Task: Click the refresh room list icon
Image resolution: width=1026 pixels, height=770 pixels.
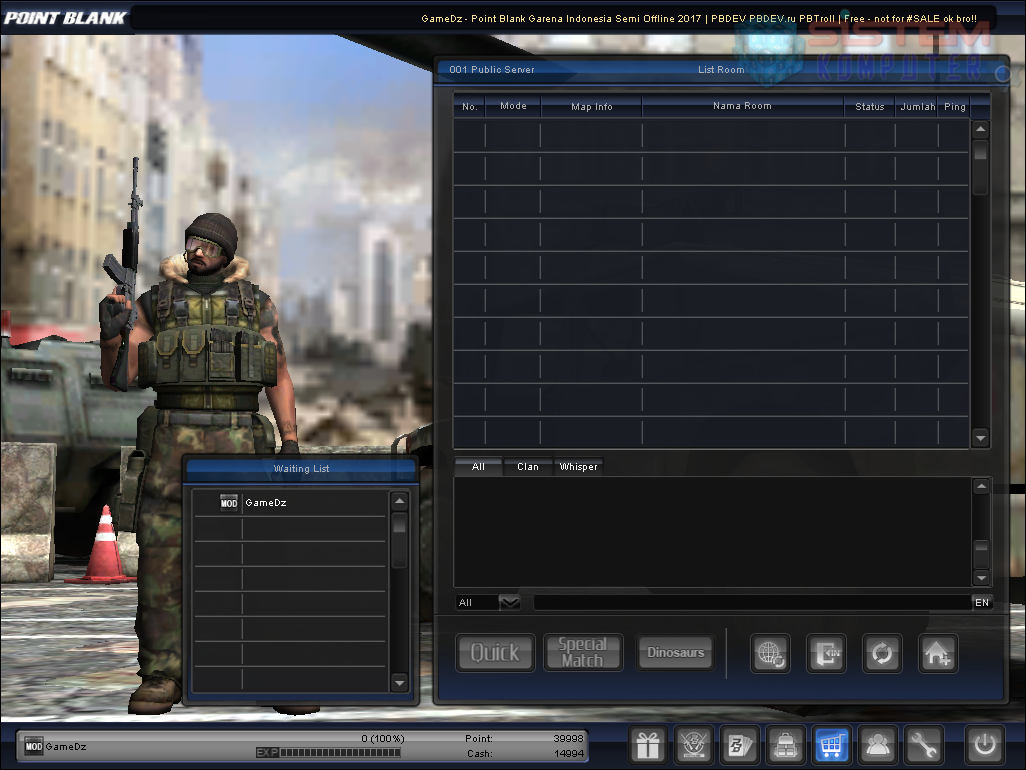Action: (882, 653)
